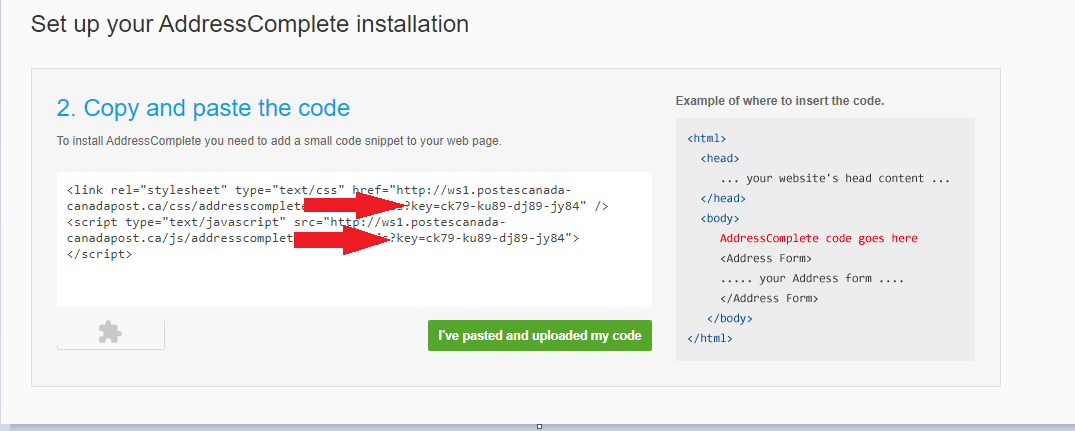The width and height of the screenshot is (1075, 431).
Task: Click "..... your Address form ...." line
Action: 812,278
